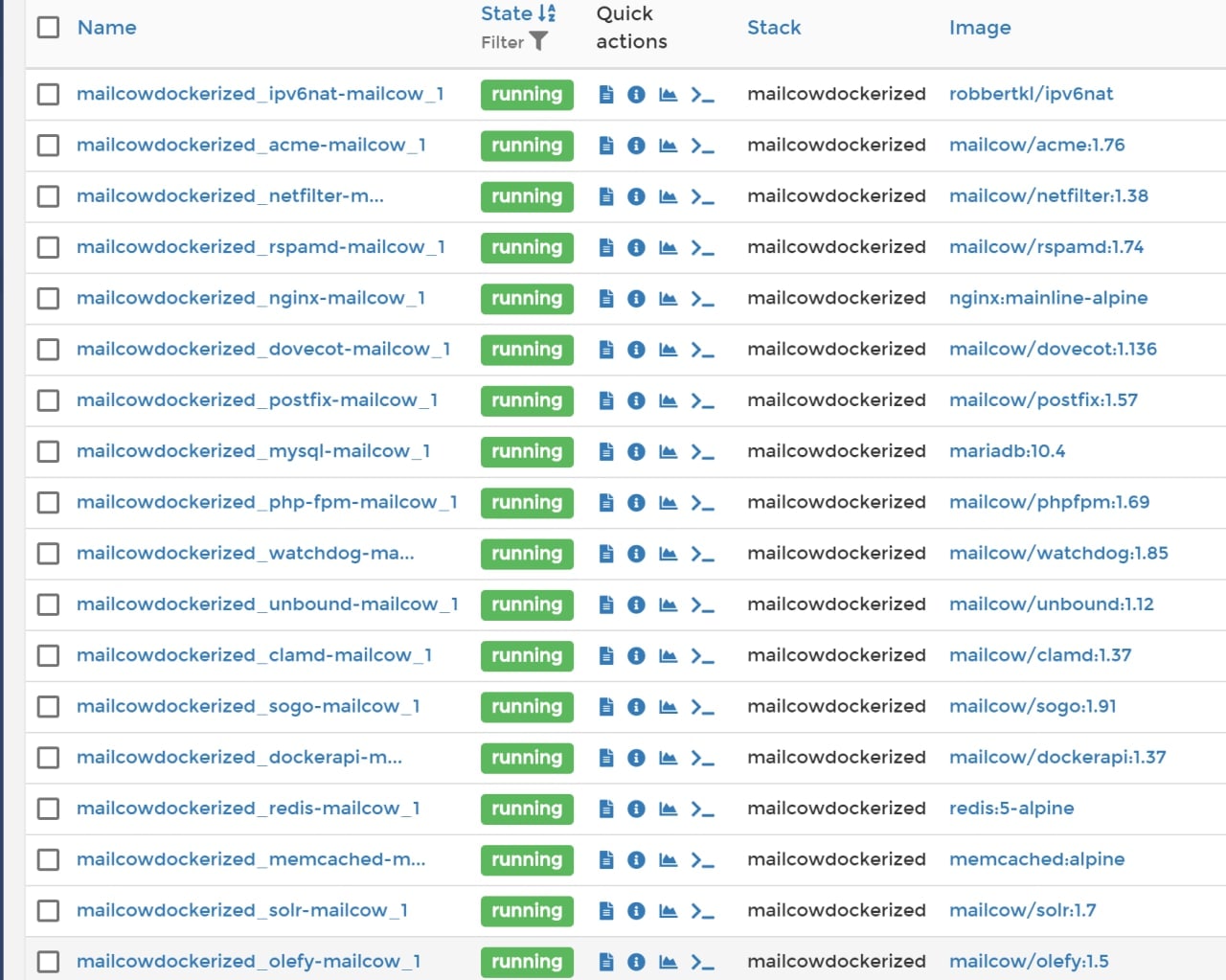Open the nginx:mainline-alpine image link
Image resolution: width=1226 pixels, height=980 pixels.
click(x=1049, y=298)
